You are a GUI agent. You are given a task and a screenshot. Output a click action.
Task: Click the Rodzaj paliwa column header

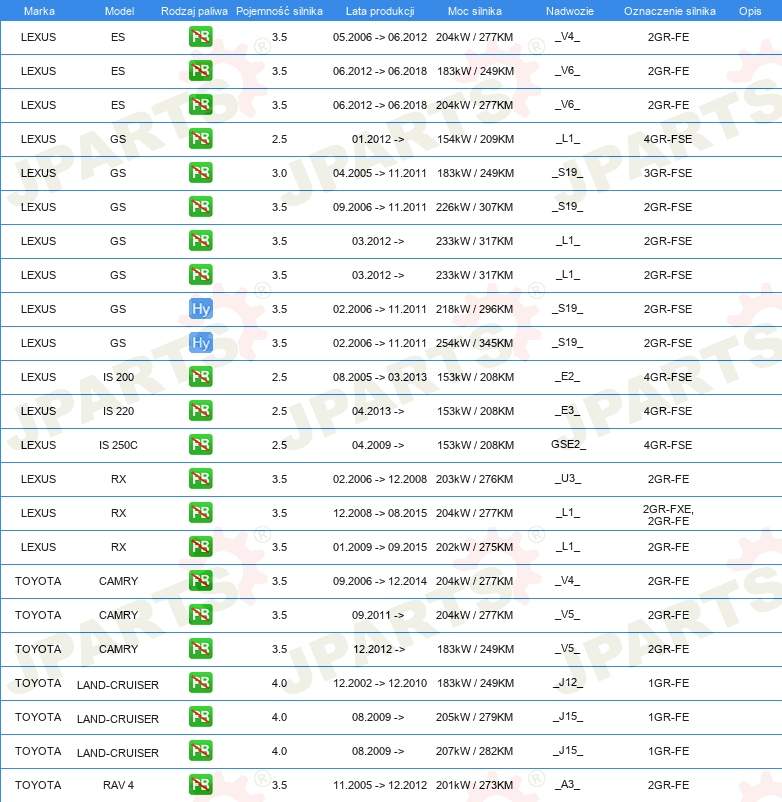coord(194,10)
